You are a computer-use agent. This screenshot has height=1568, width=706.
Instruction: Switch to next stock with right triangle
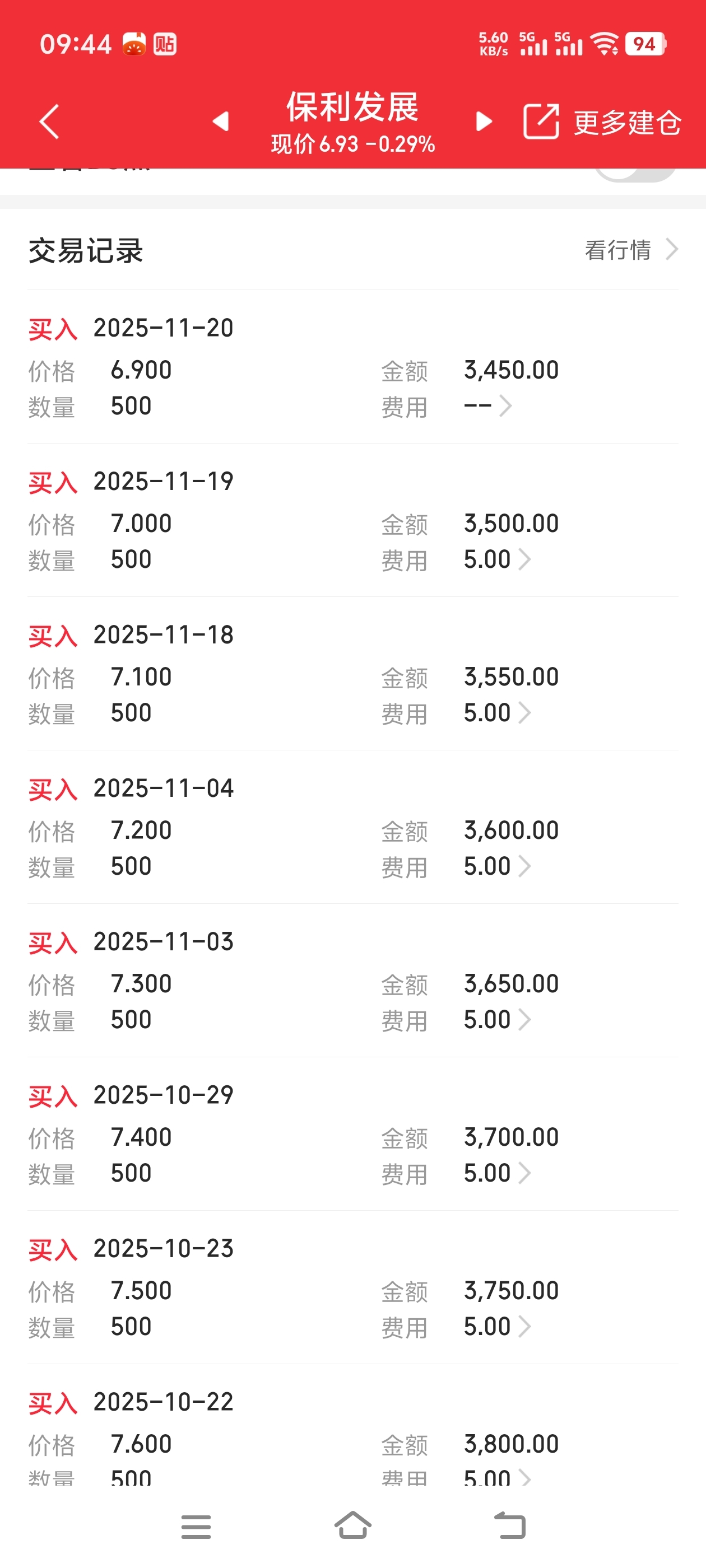pyautogui.click(x=484, y=122)
